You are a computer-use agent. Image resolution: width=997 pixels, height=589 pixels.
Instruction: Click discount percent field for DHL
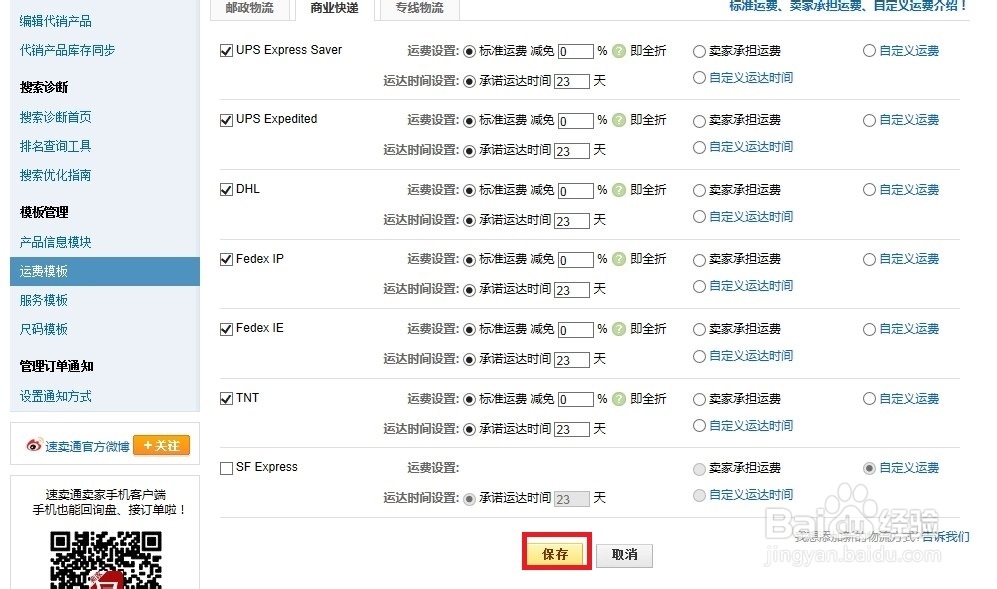pyautogui.click(x=575, y=191)
